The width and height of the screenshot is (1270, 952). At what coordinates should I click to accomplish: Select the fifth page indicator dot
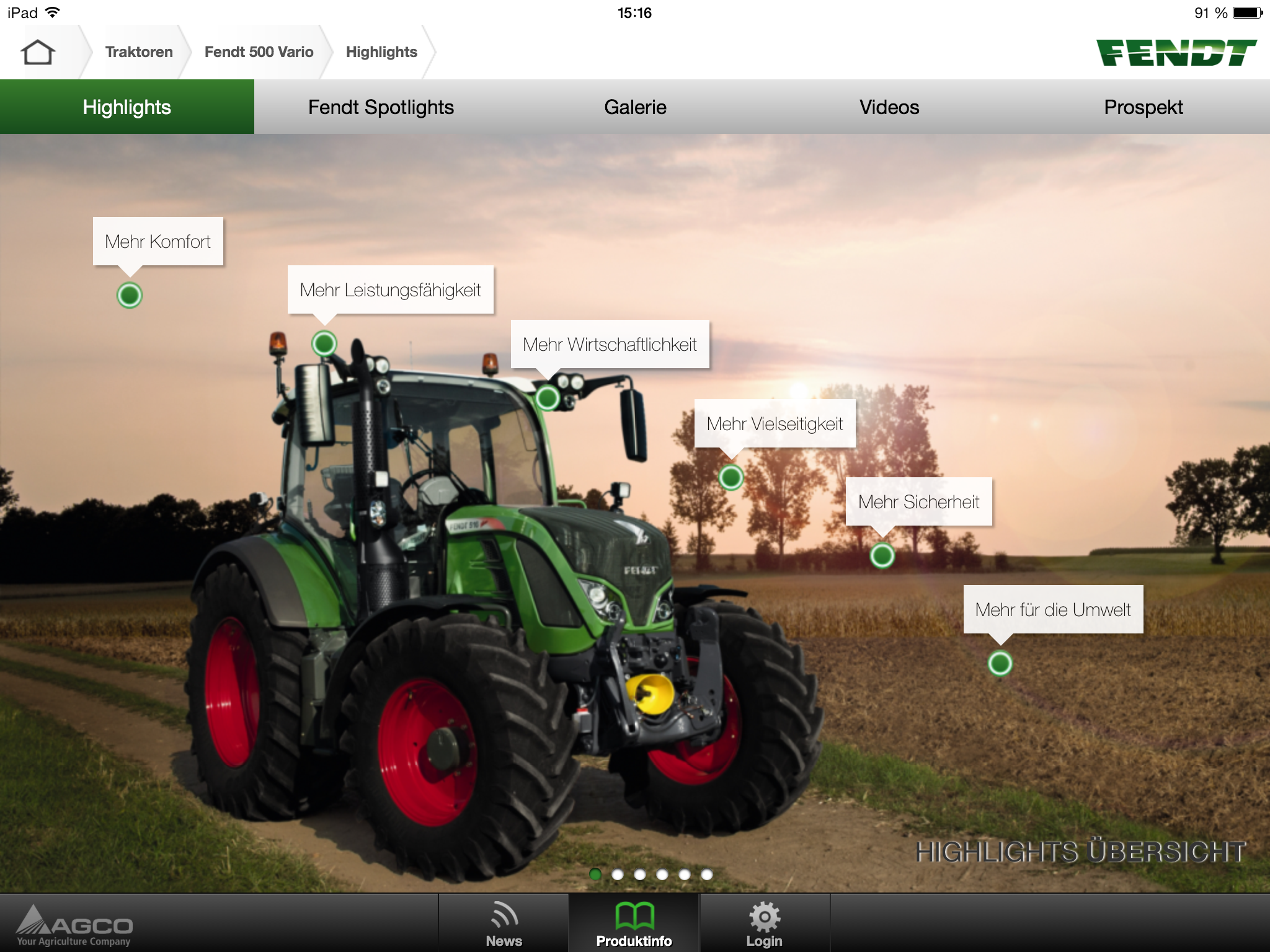click(685, 874)
